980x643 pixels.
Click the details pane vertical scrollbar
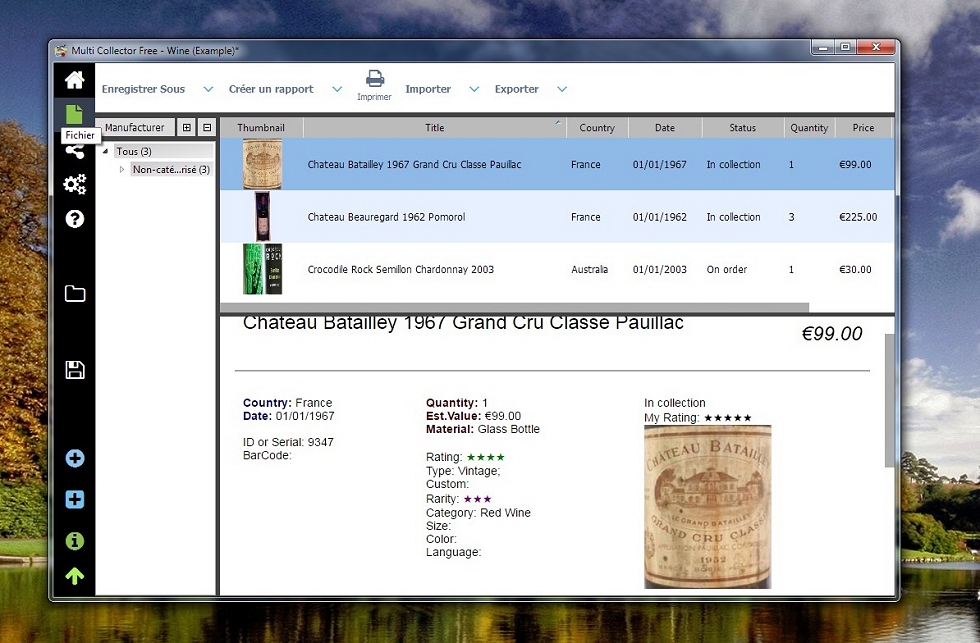pos(889,401)
